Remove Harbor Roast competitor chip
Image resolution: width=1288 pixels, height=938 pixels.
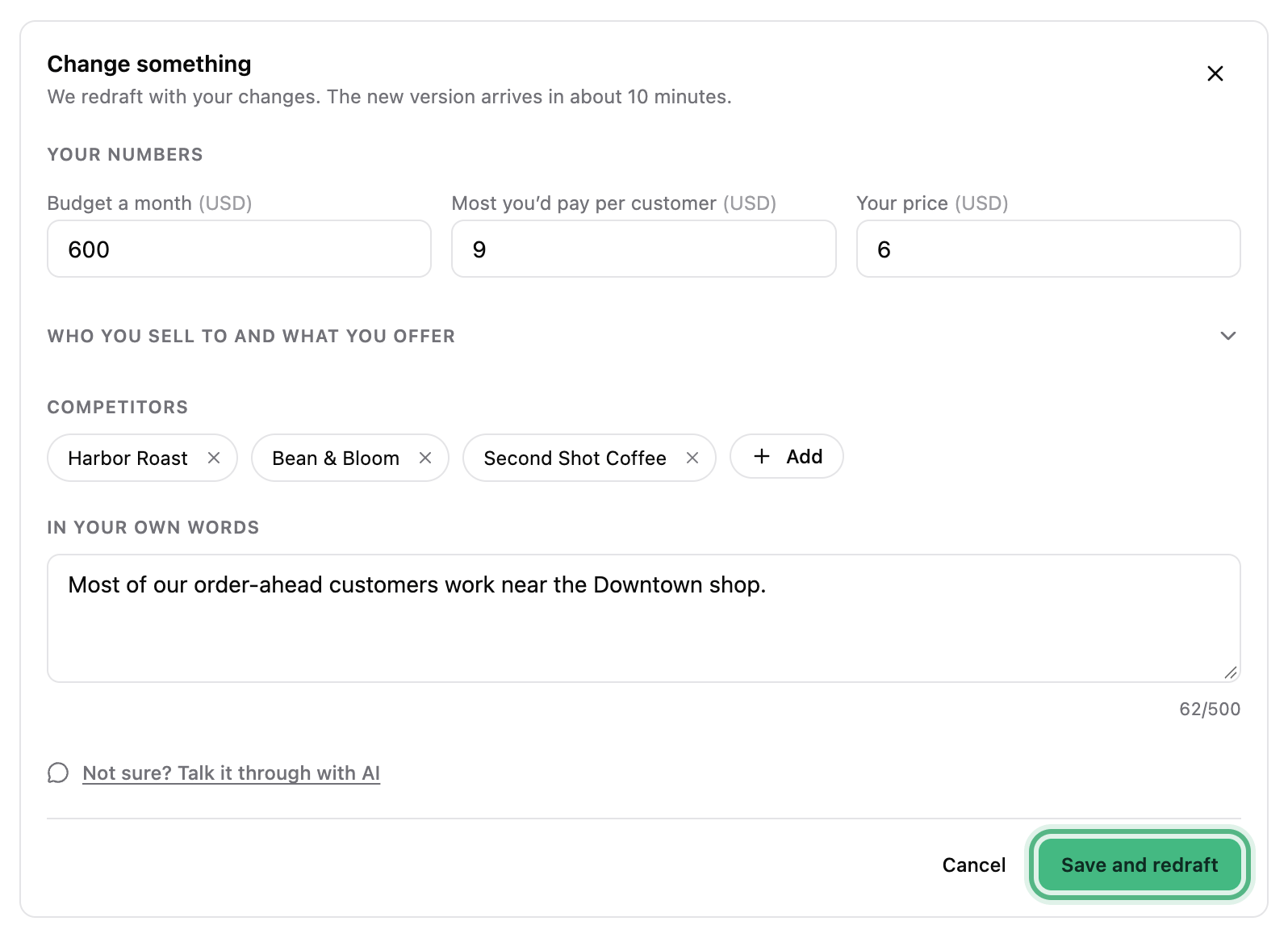pyautogui.click(x=214, y=458)
